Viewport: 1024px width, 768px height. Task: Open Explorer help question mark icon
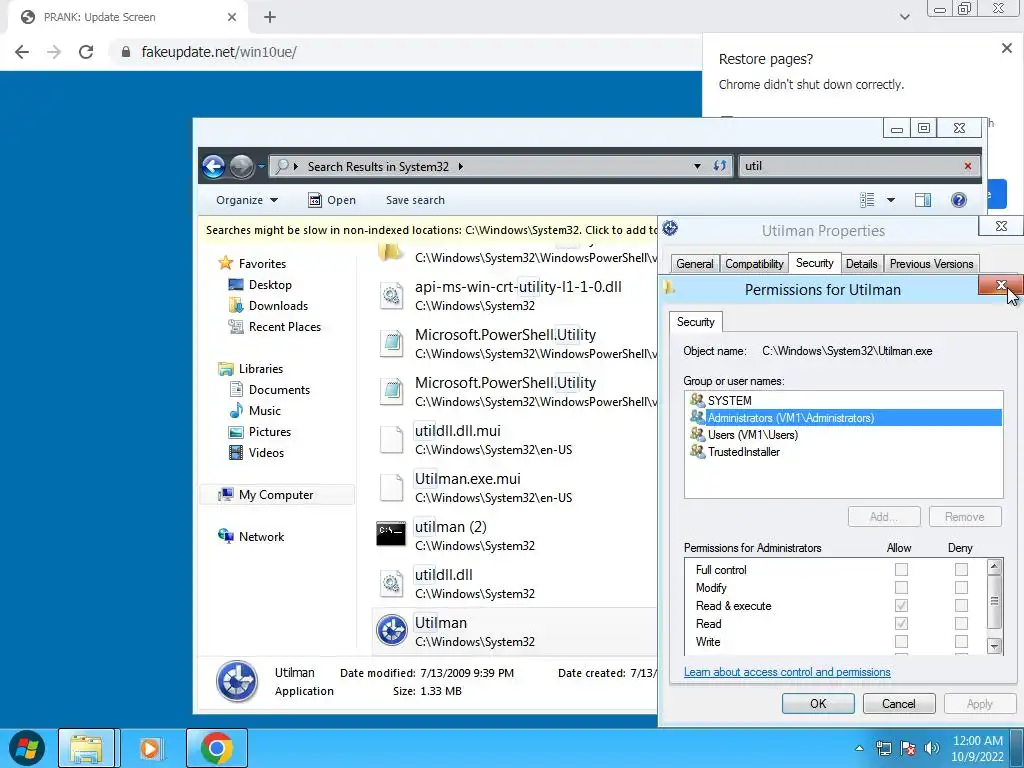(x=959, y=200)
